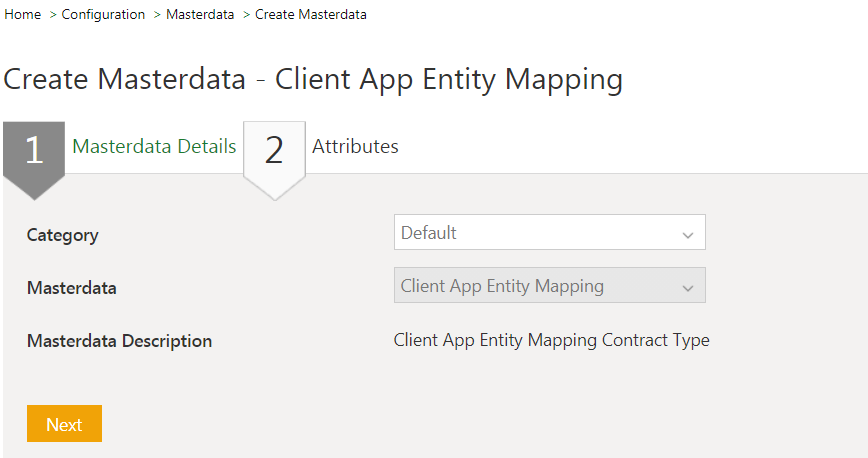The height and width of the screenshot is (458, 868).
Task: Go to the Configuration breadcrumb
Action: [x=103, y=15]
